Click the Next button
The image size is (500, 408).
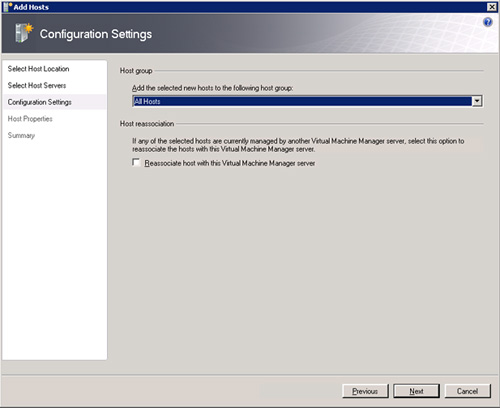pos(416,391)
